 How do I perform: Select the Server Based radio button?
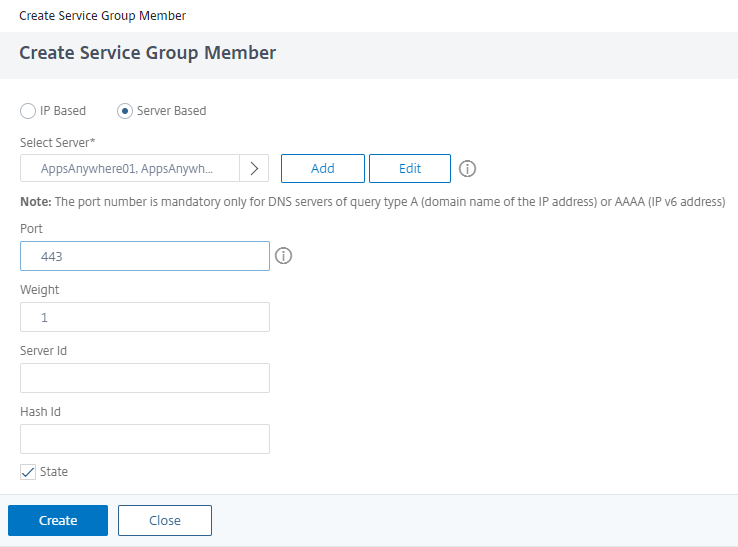125,111
